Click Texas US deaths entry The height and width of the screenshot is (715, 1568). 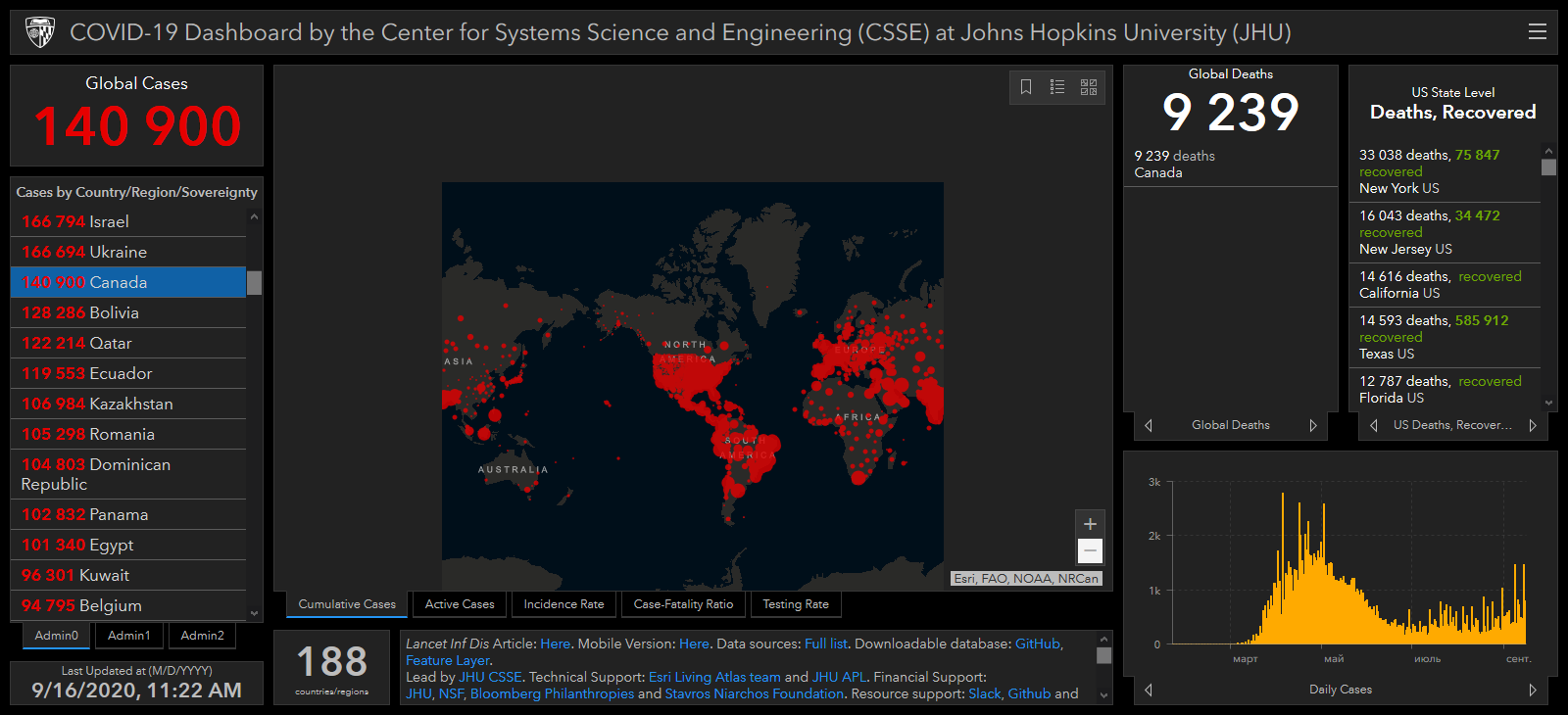click(1445, 337)
